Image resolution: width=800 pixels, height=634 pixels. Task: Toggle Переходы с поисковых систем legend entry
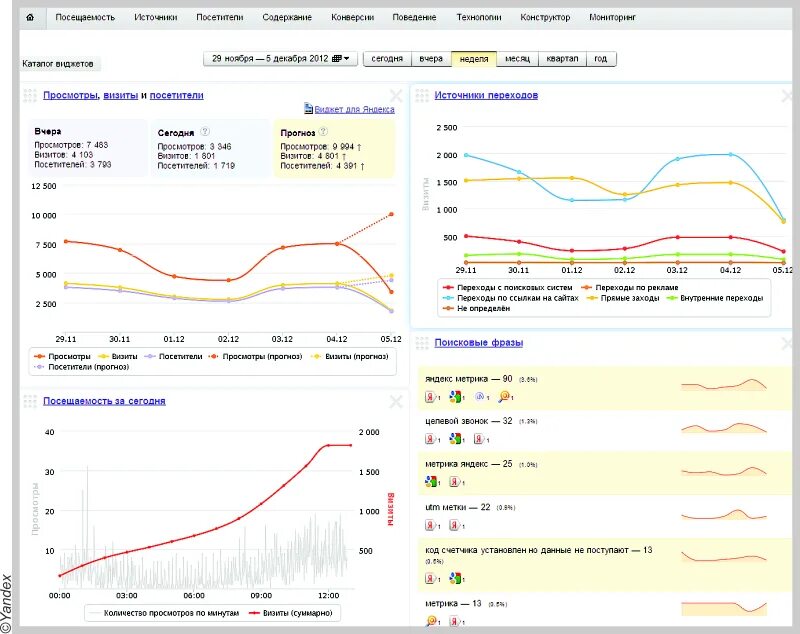(508, 288)
